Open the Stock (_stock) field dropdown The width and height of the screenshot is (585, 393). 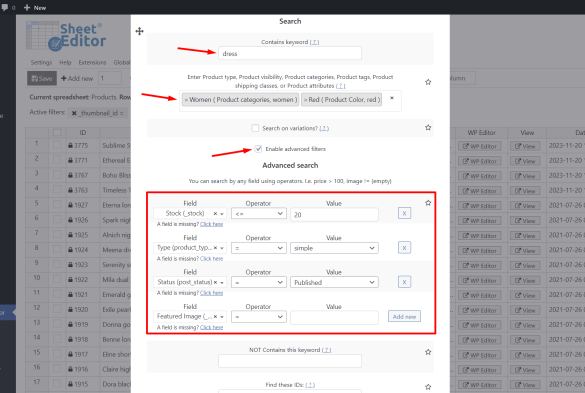point(190,213)
